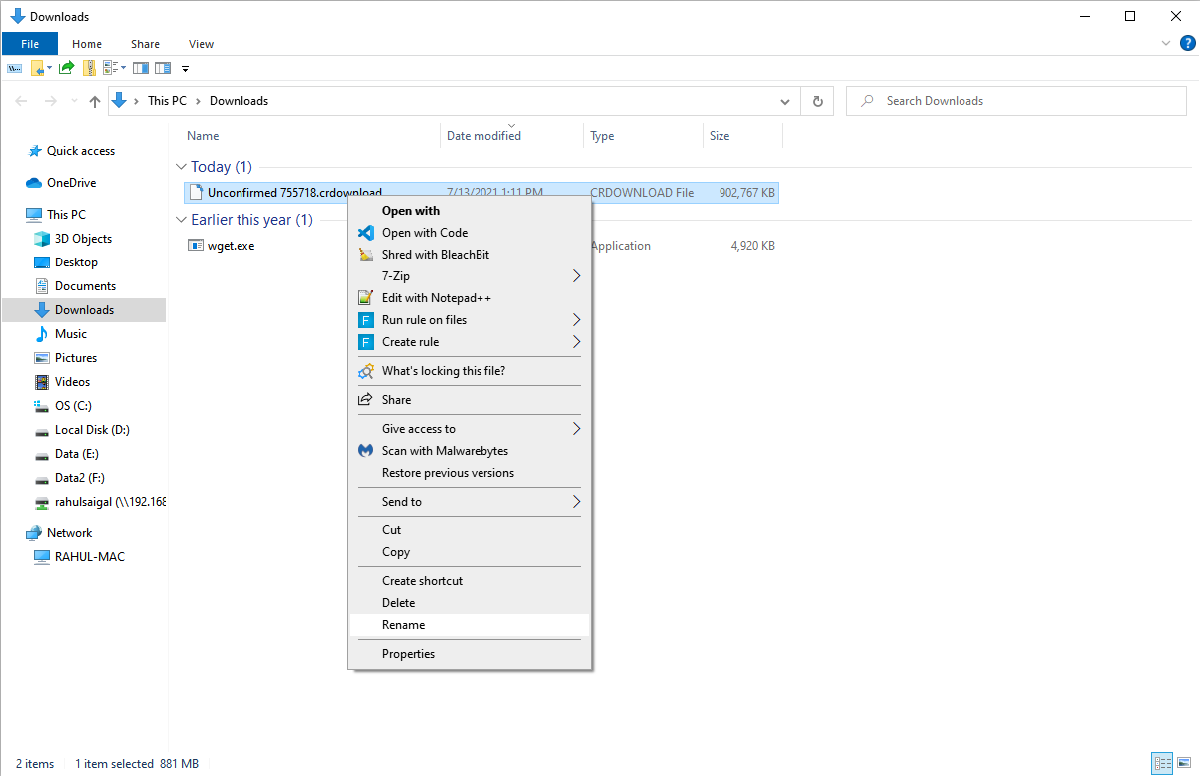
Task: Open the address bar history dropdown
Action: coord(785,101)
